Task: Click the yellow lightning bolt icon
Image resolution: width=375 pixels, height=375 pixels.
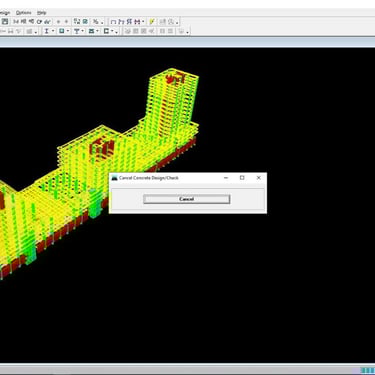Action: coord(151,22)
